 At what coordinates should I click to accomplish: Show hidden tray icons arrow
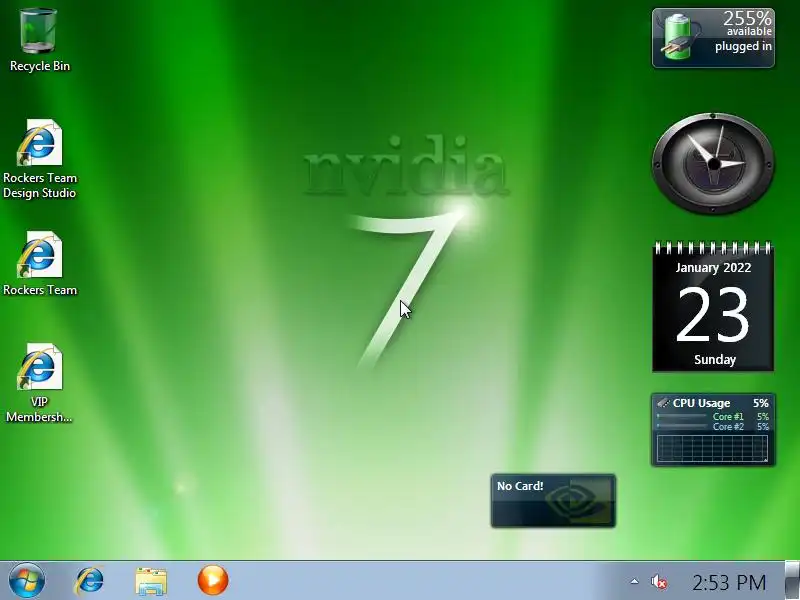[x=634, y=581]
